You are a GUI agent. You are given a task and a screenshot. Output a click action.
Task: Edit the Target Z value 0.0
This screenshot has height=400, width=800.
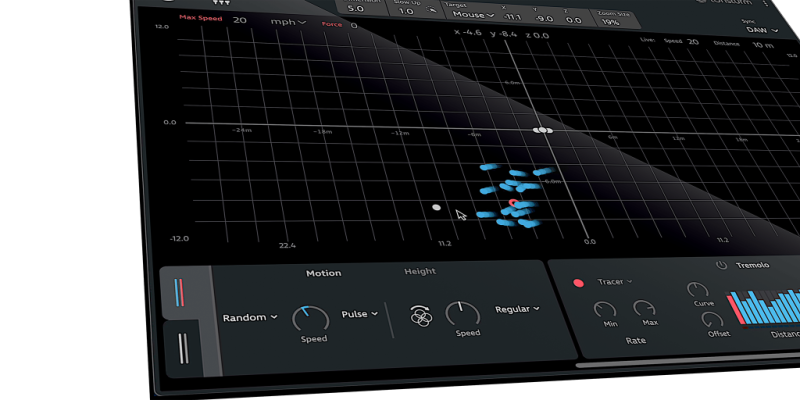[573, 20]
